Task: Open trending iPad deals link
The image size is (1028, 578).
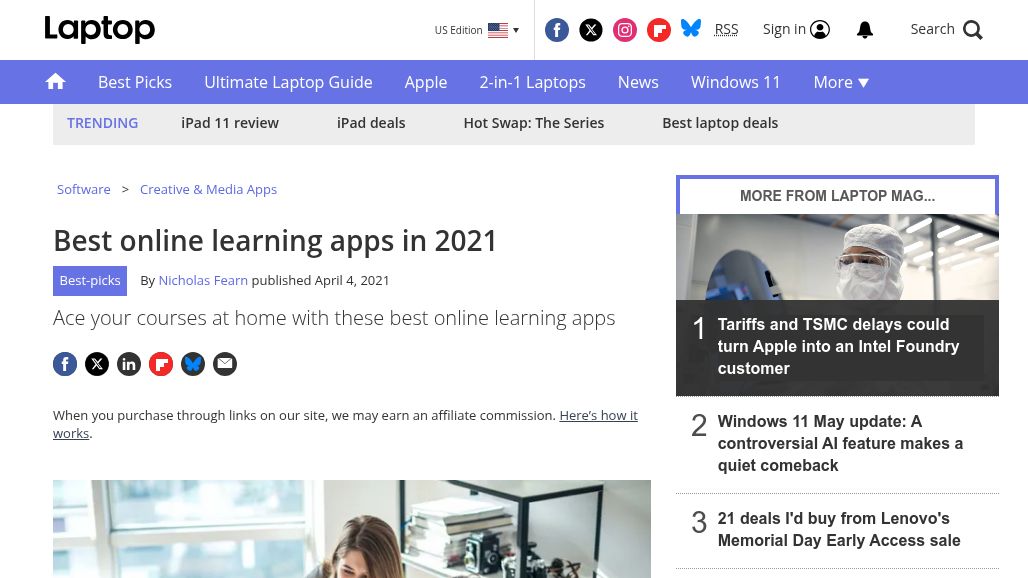Action: [x=371, y=123]
